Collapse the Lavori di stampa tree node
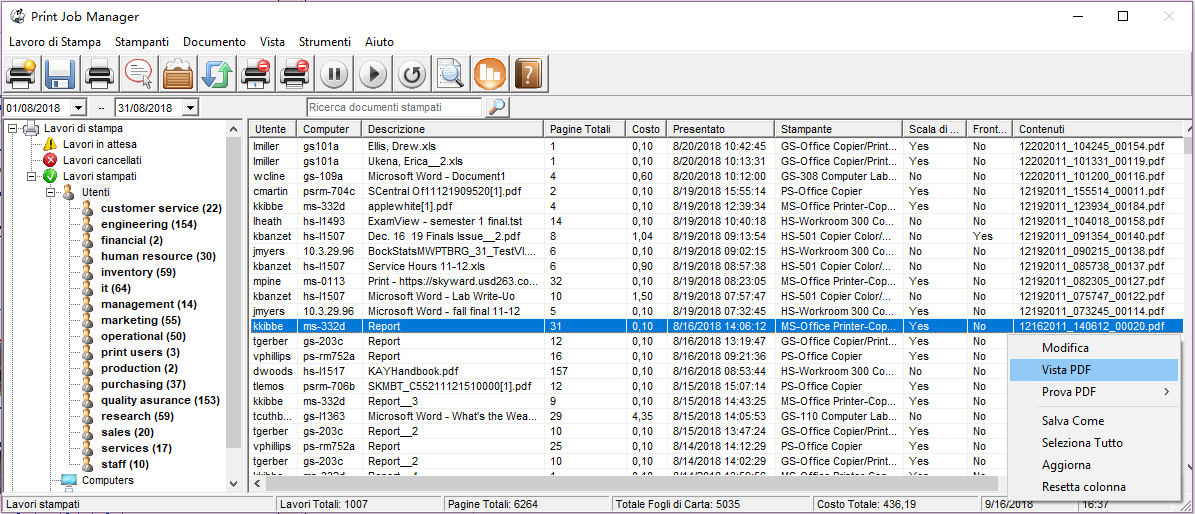Image resolution: width=1195 pixels, height=514 pixels. [12, 129]
